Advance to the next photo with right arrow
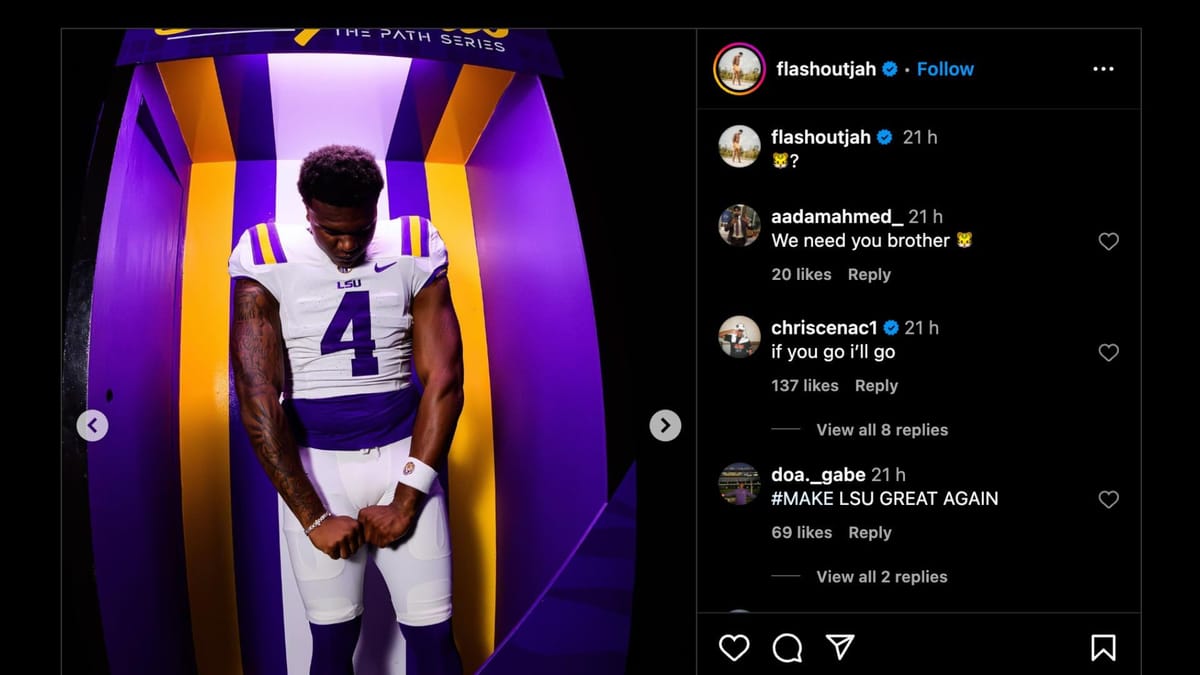Viewport: 1200px width, 675px height. point(664,425)
